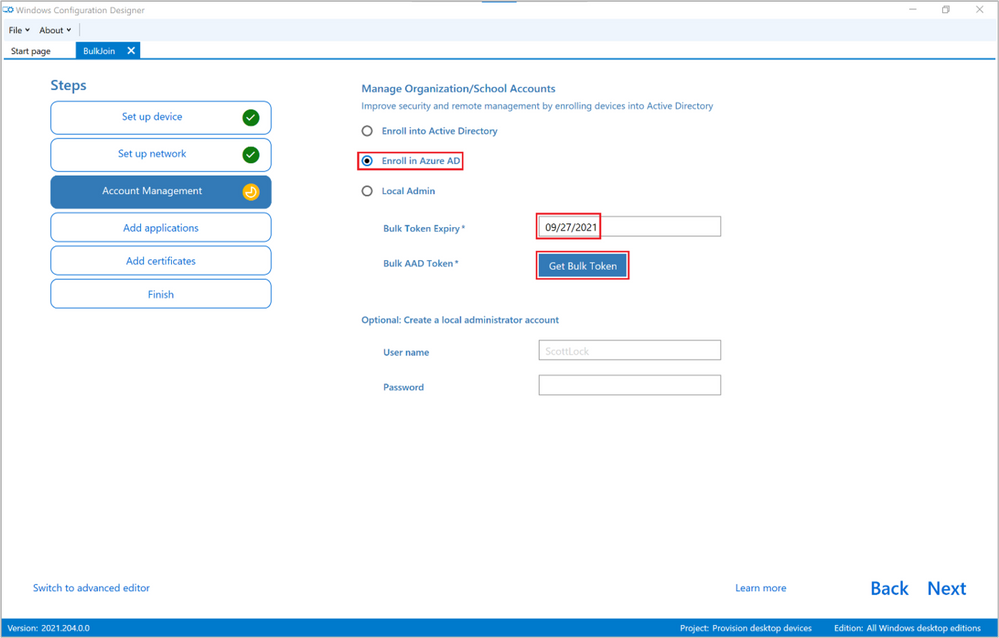Click the Version 2021.204.0.0 status text
The width and height of the screenshot is (999, 638).
pyautogui.click(x=48, y=628)
